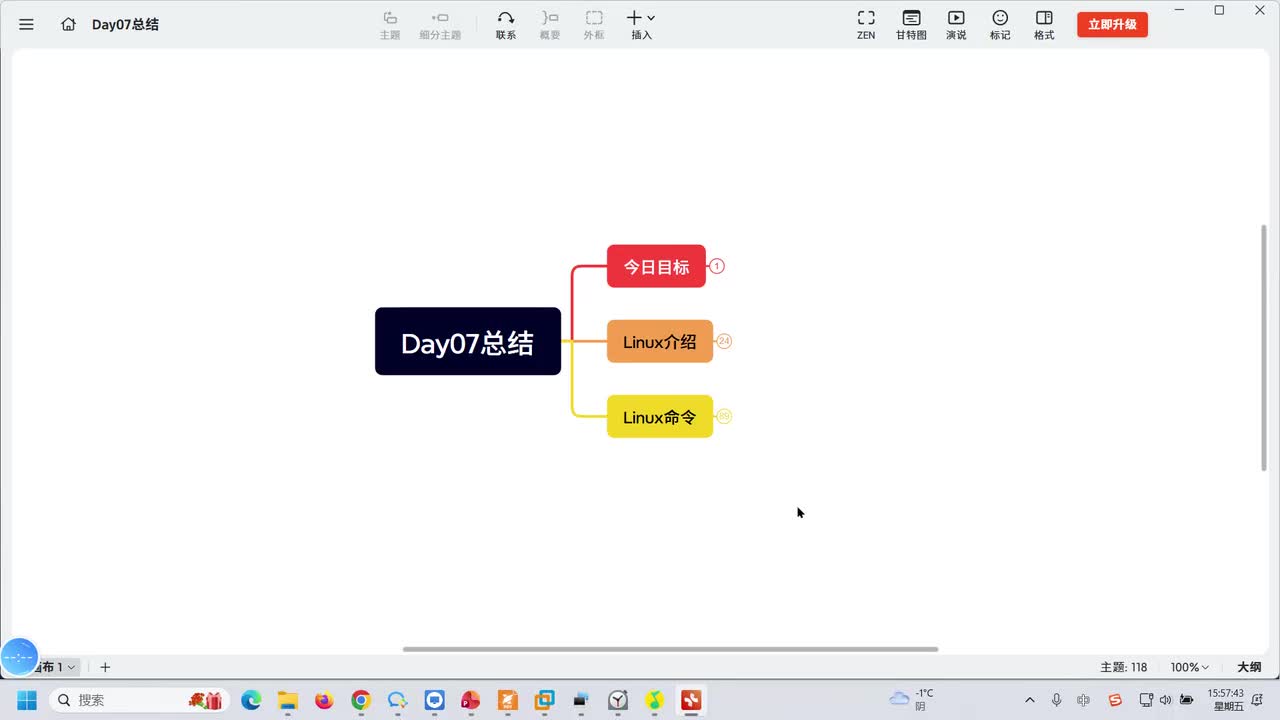Open File Explorer from the taskbar
The height and width of the screenshot is (720, 1280).
click(288, 700)
